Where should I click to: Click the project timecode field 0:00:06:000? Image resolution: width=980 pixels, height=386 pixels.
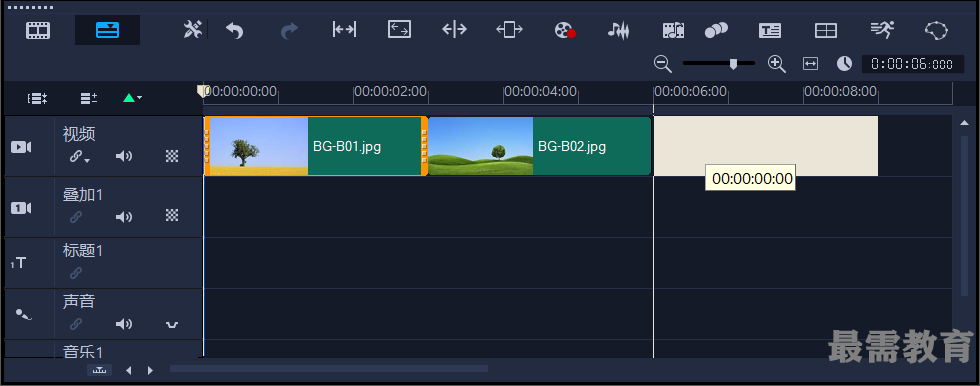click(912, 64)
